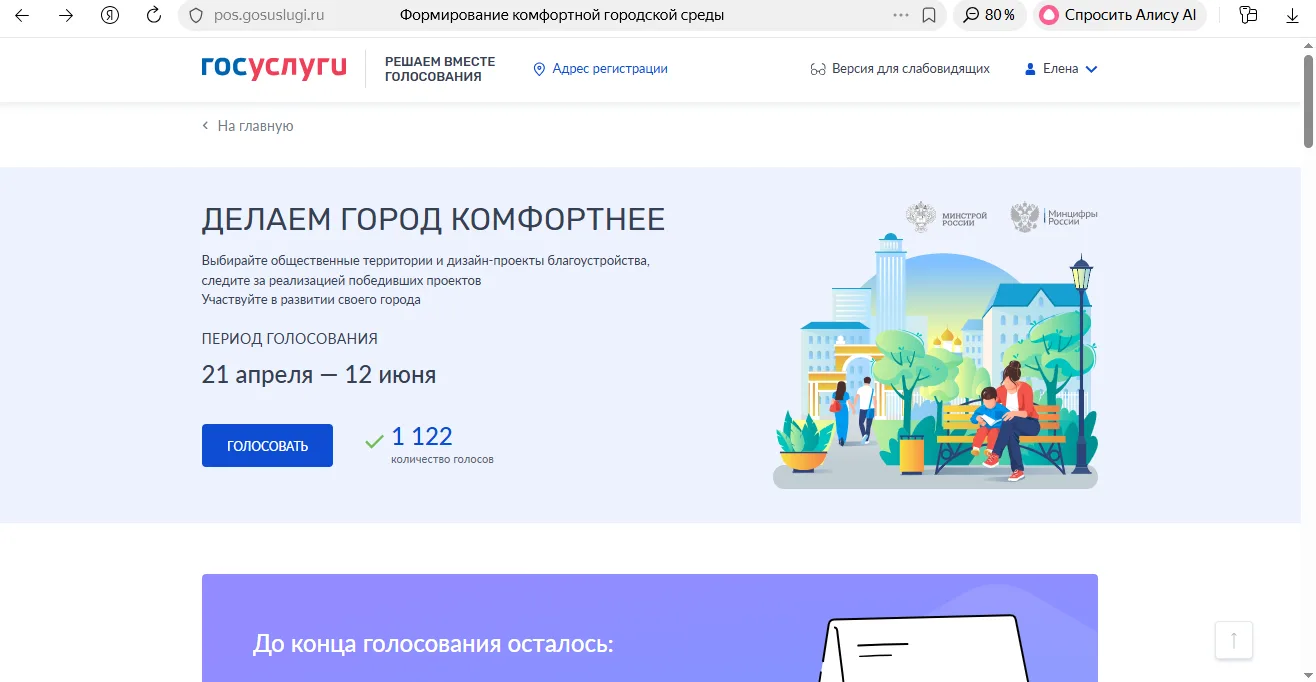
Task: Open the 80% zoom control
Action: coord(990,15)
